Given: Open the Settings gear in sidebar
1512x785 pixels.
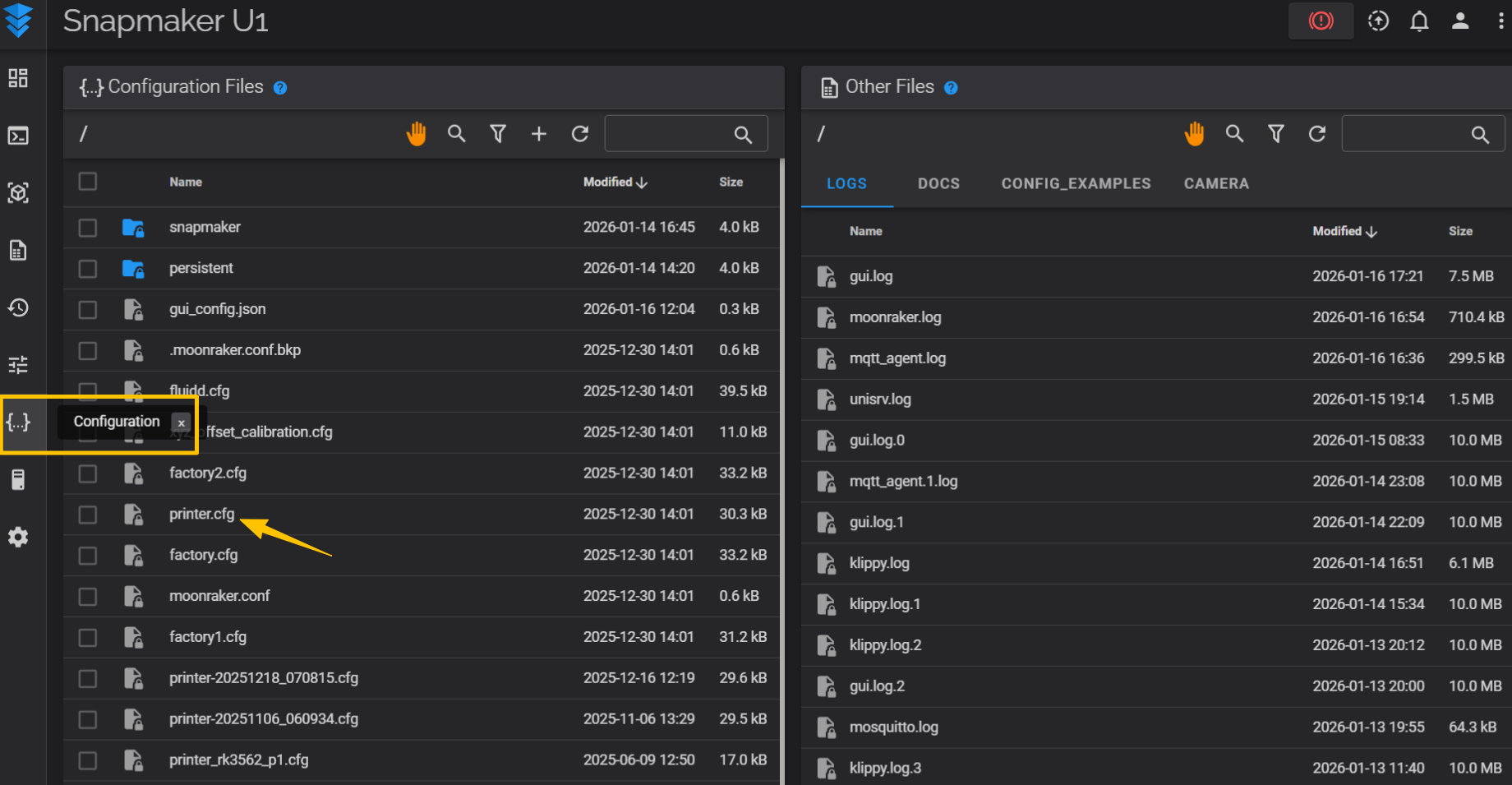Looking at the screenshot, I should (x=18, y=538).
